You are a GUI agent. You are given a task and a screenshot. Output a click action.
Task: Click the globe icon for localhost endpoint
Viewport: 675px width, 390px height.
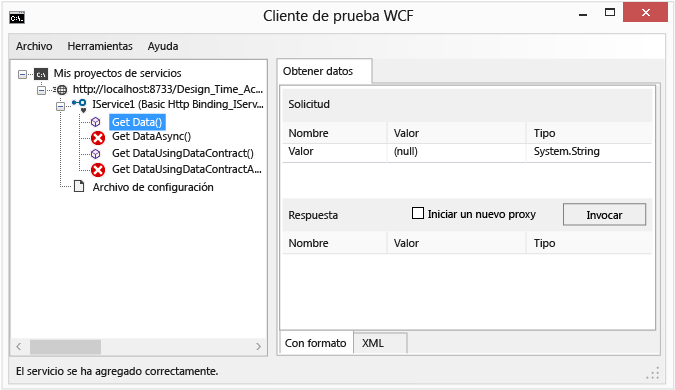tap(62, 90)
